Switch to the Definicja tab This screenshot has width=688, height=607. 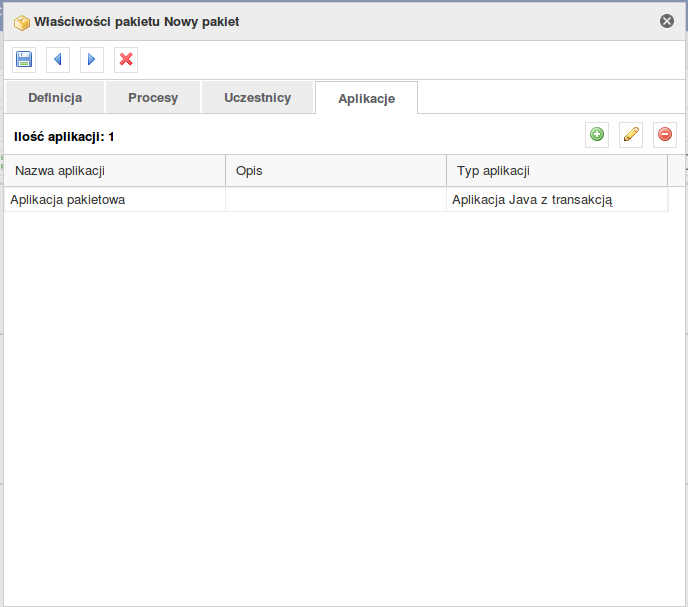coord(55,97)
